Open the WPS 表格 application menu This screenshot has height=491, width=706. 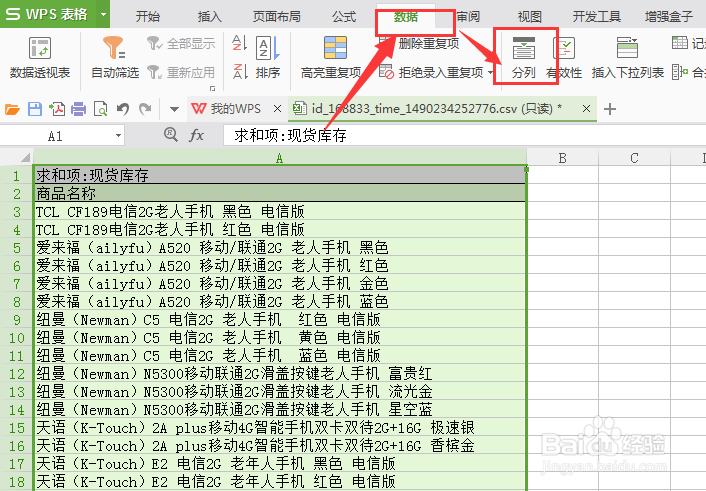[47, 14]
